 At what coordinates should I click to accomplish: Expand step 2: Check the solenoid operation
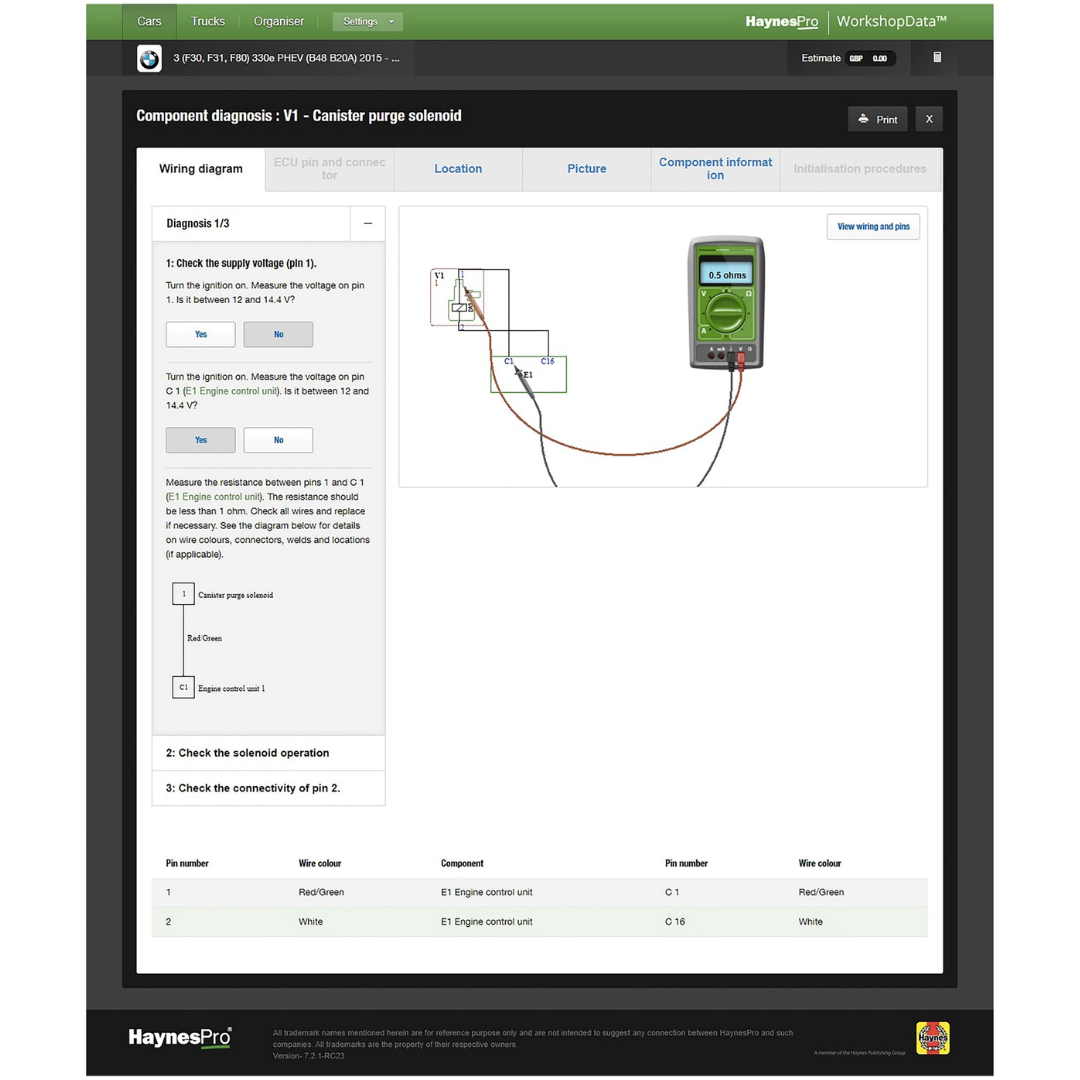coord(269,753)
